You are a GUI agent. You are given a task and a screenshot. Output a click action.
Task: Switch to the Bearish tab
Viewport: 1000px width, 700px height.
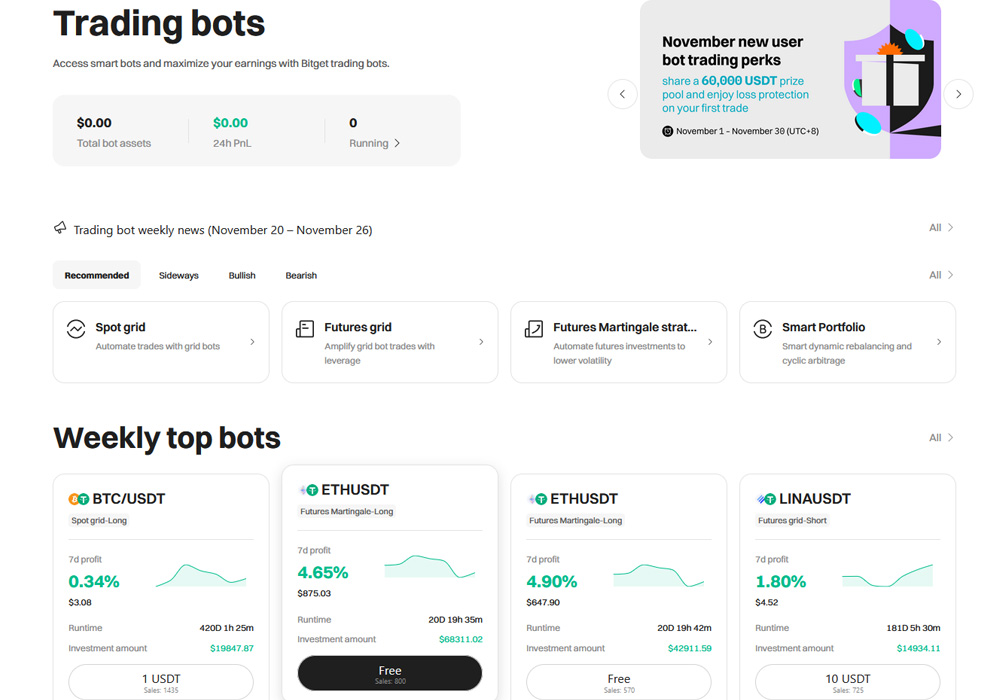point(301,275)
